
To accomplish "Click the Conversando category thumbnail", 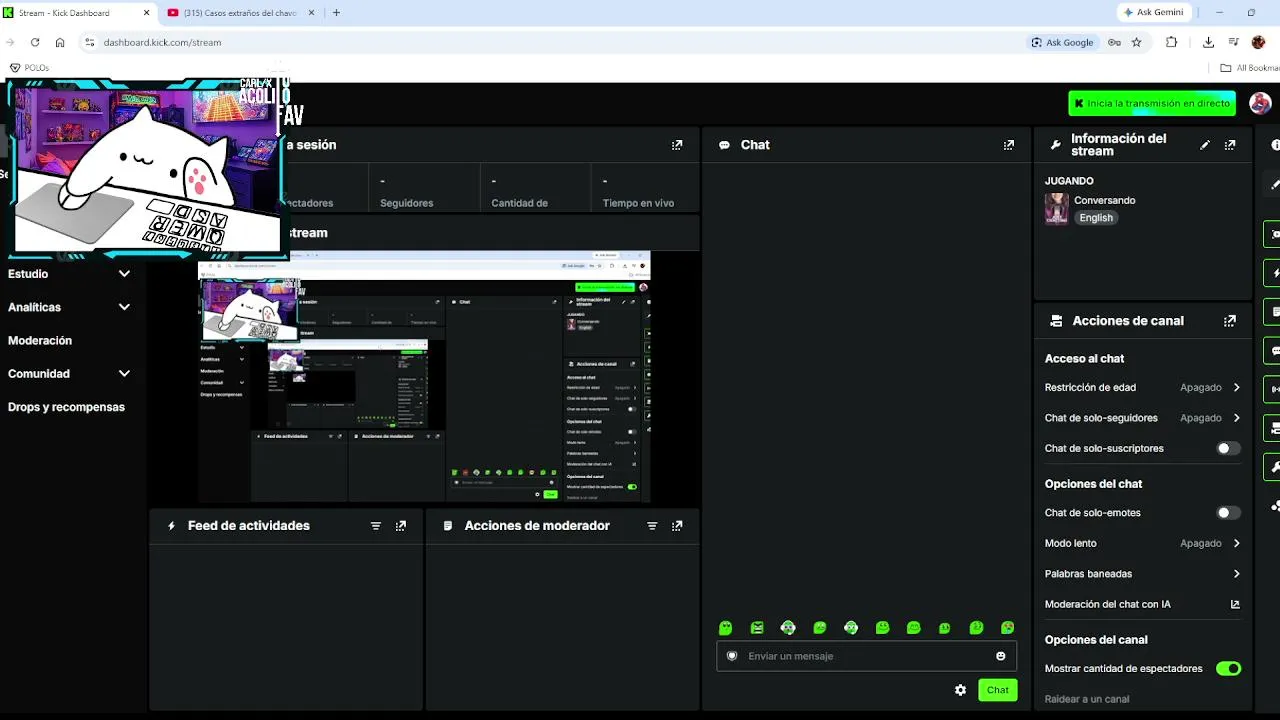I will coord(1057,209).
